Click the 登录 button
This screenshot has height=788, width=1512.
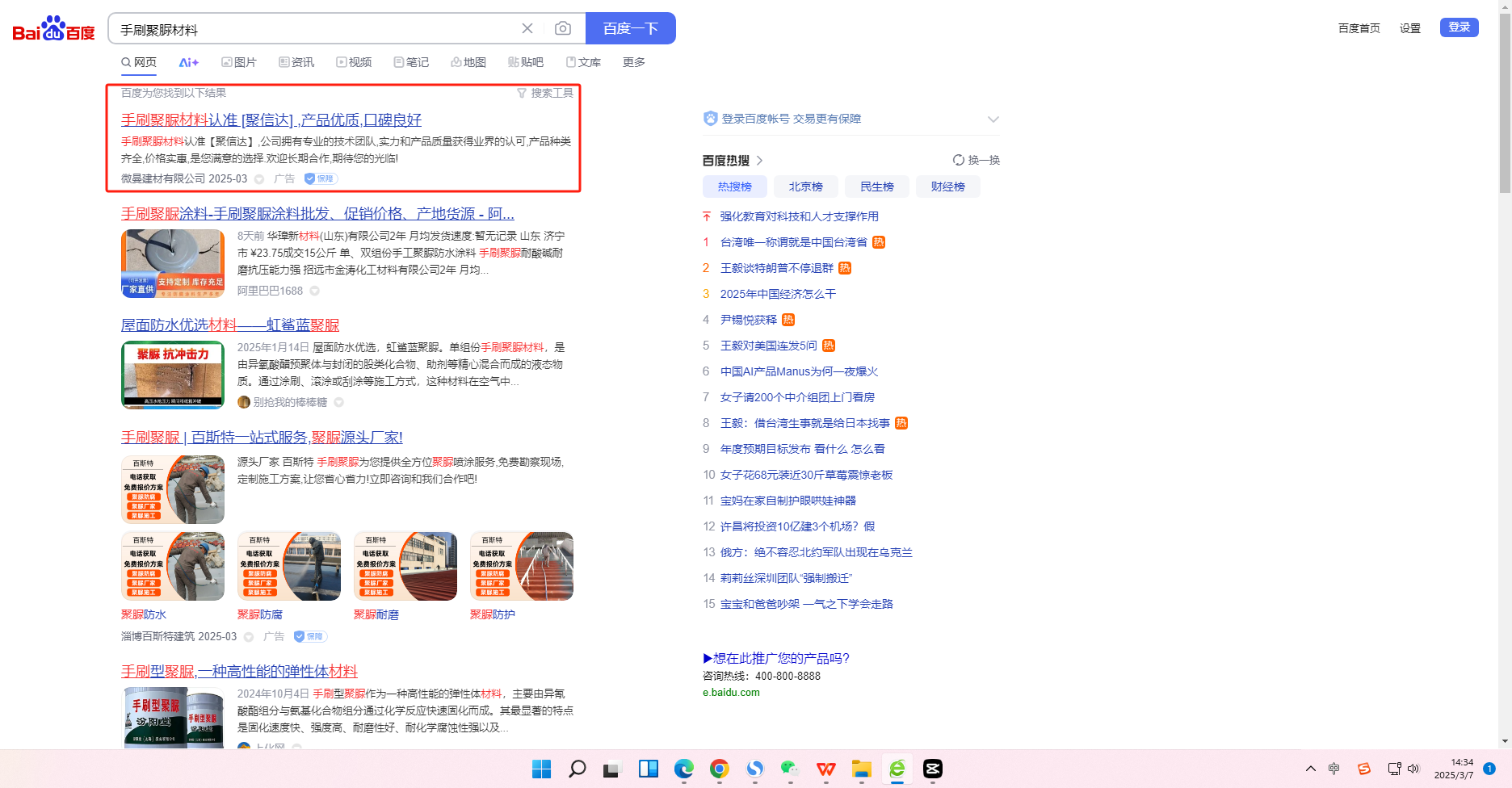pos(1459,27)
